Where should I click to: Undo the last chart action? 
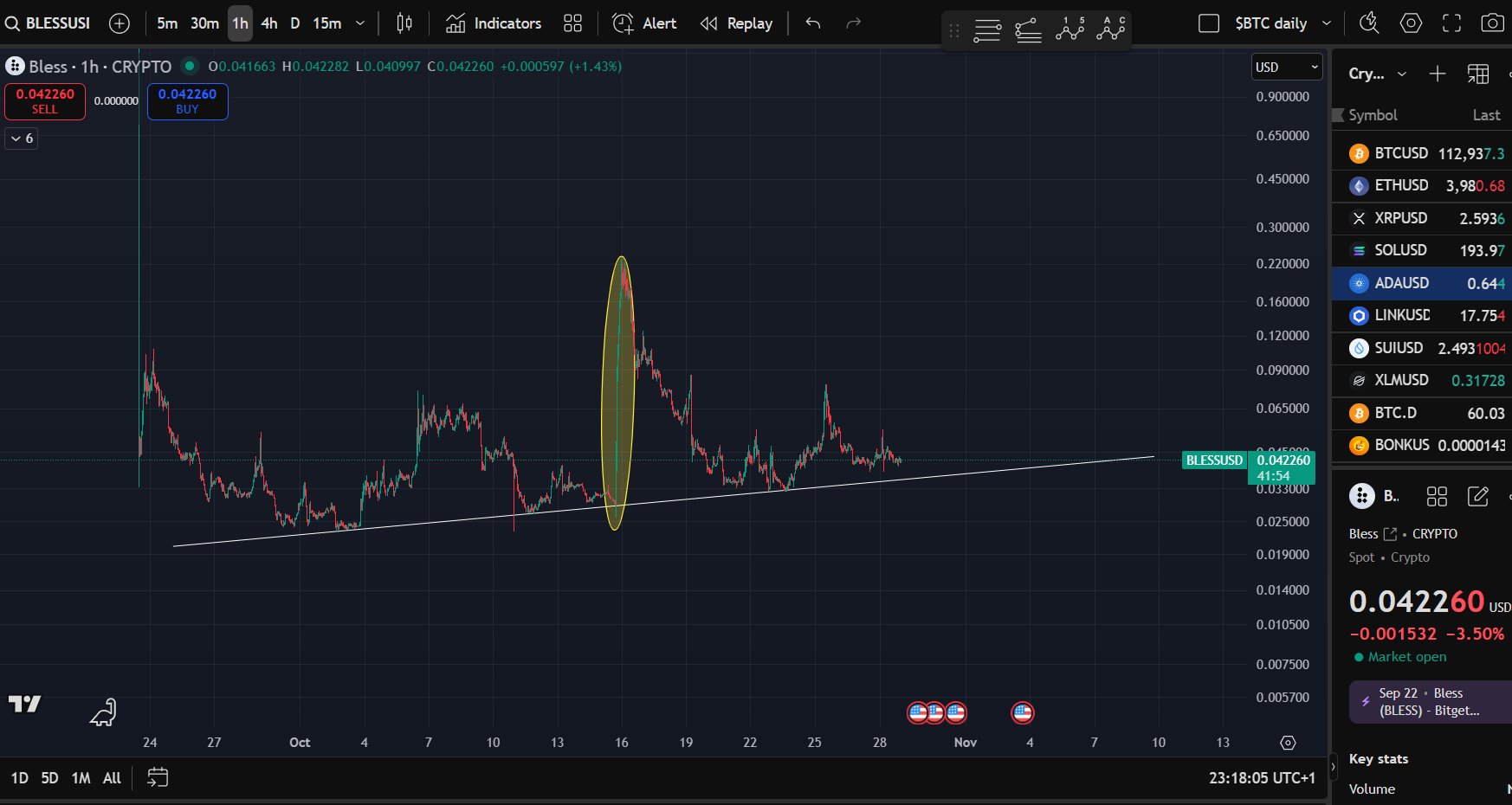coord(812,23)
